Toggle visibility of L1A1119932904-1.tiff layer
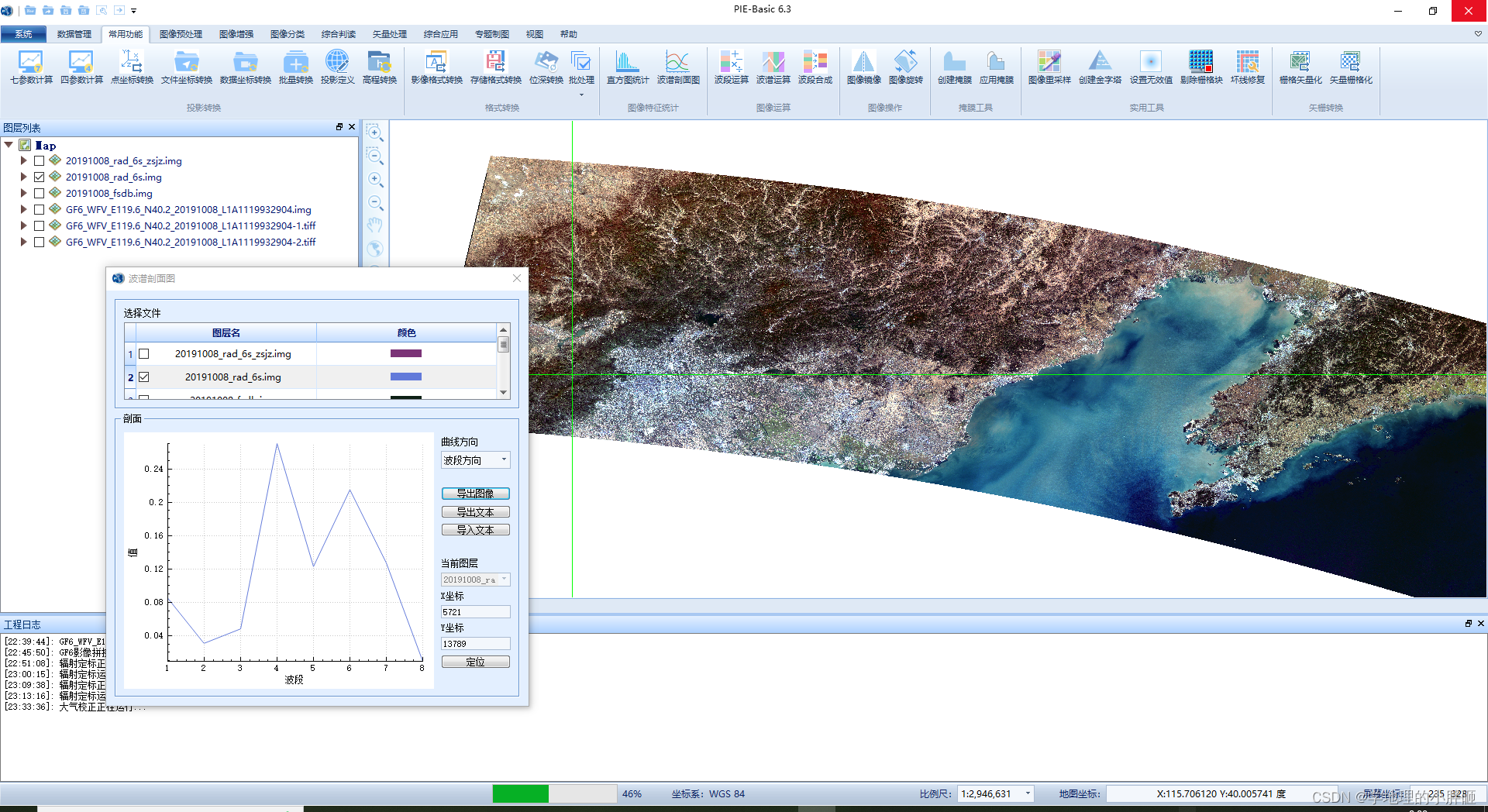Viewport: 1488px width, 812px height. [39, 226]
